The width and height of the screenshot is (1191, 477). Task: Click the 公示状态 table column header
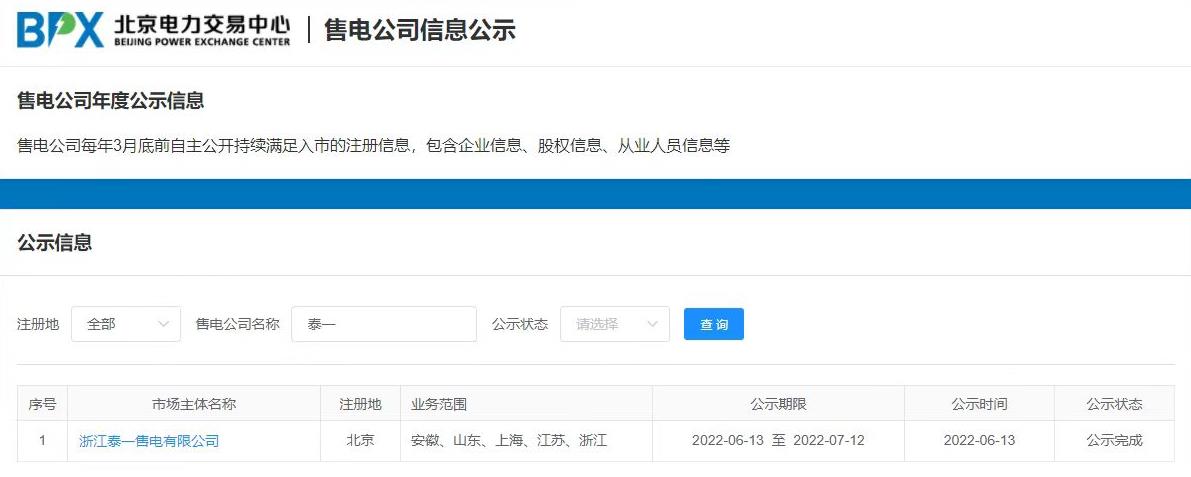pos(1114,404)
